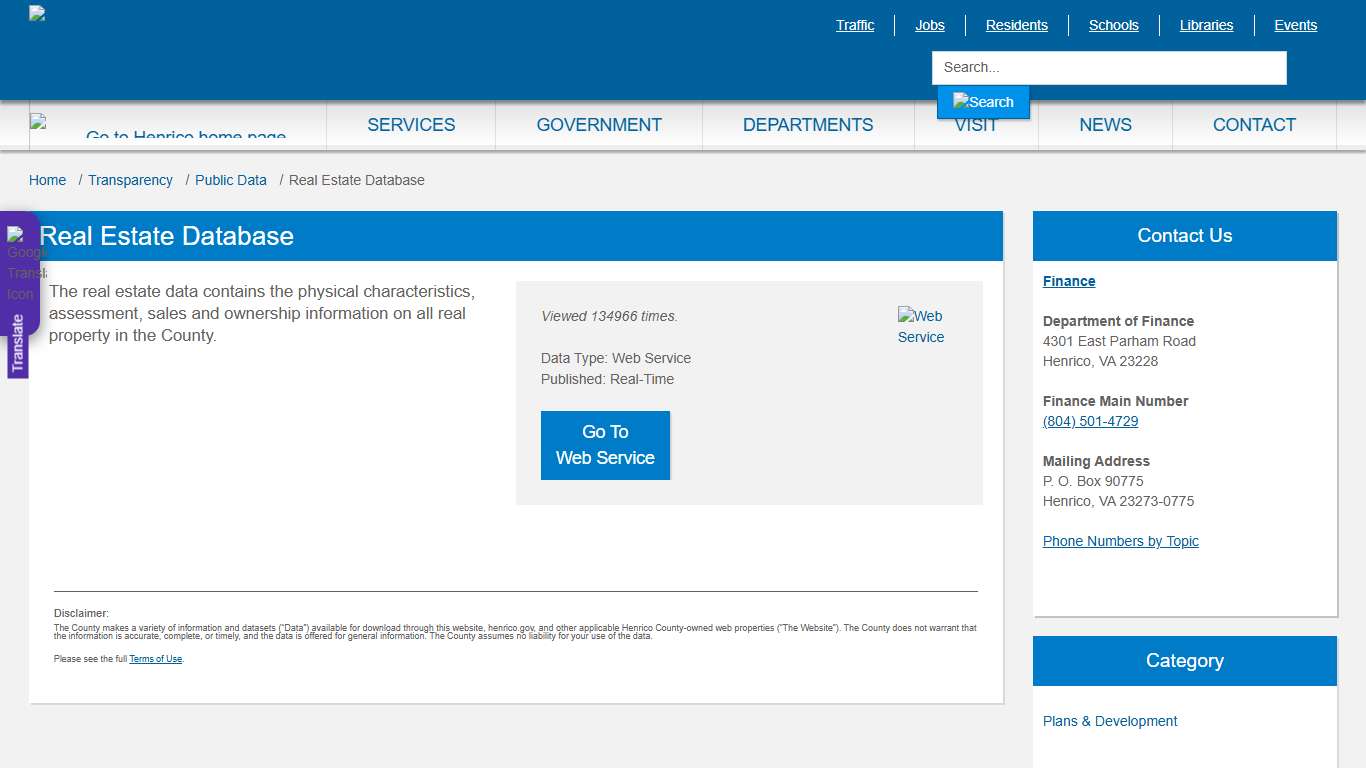Select the Web Service icon

coord(920,325)
